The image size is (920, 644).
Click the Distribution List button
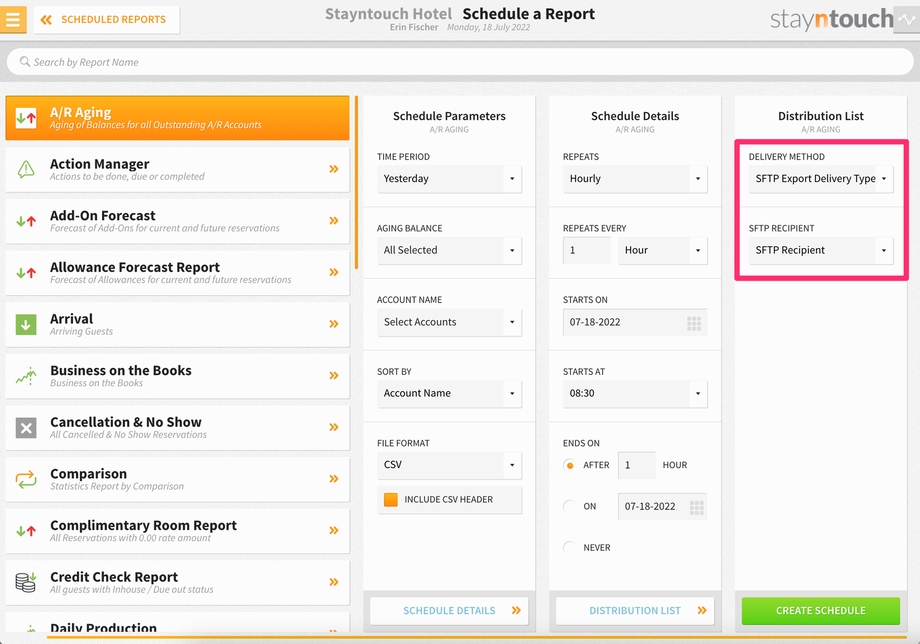(x=635, y=611)
